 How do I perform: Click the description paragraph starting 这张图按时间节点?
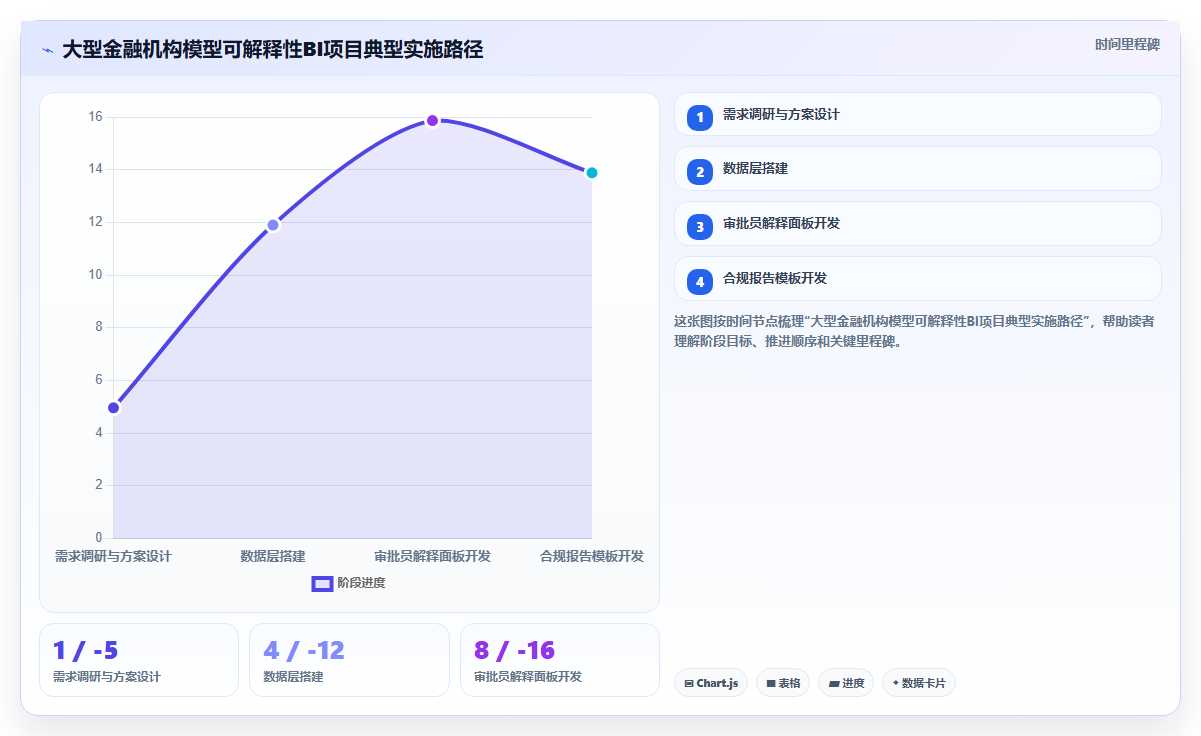click(915, 331)
